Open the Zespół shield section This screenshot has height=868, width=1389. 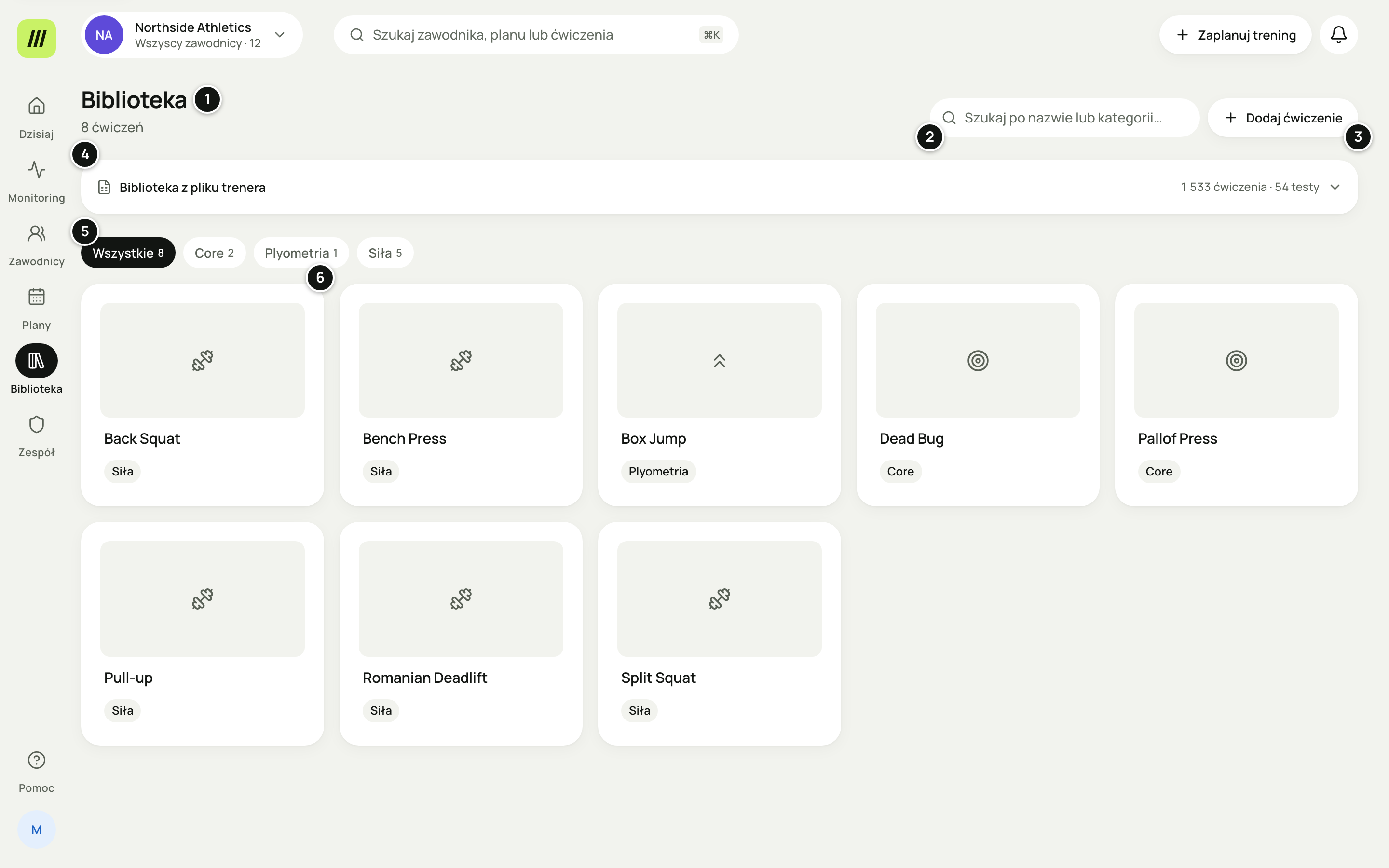(x=36, y=436)
